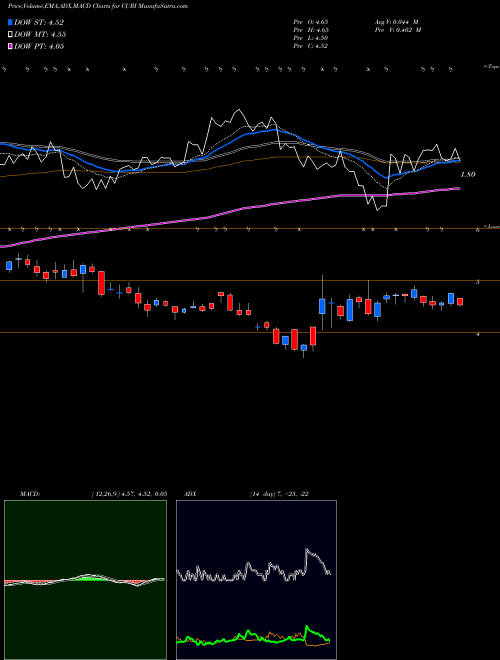500x660 pixels.
Task: Click the ADX parameters '(14 day) 7, +25, -22'
Action: 280,494
